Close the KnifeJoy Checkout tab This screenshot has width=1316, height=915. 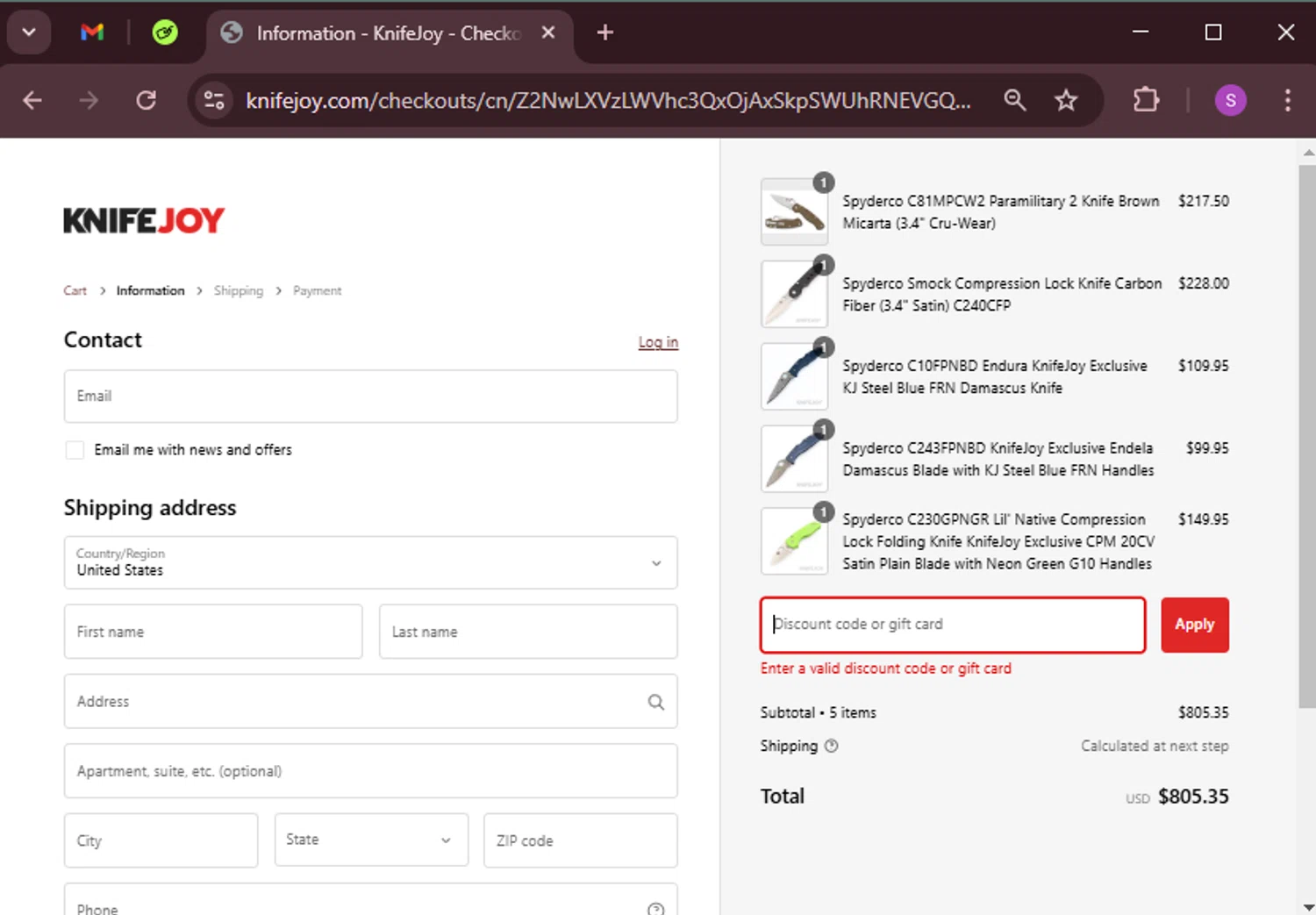pos(548,32)
